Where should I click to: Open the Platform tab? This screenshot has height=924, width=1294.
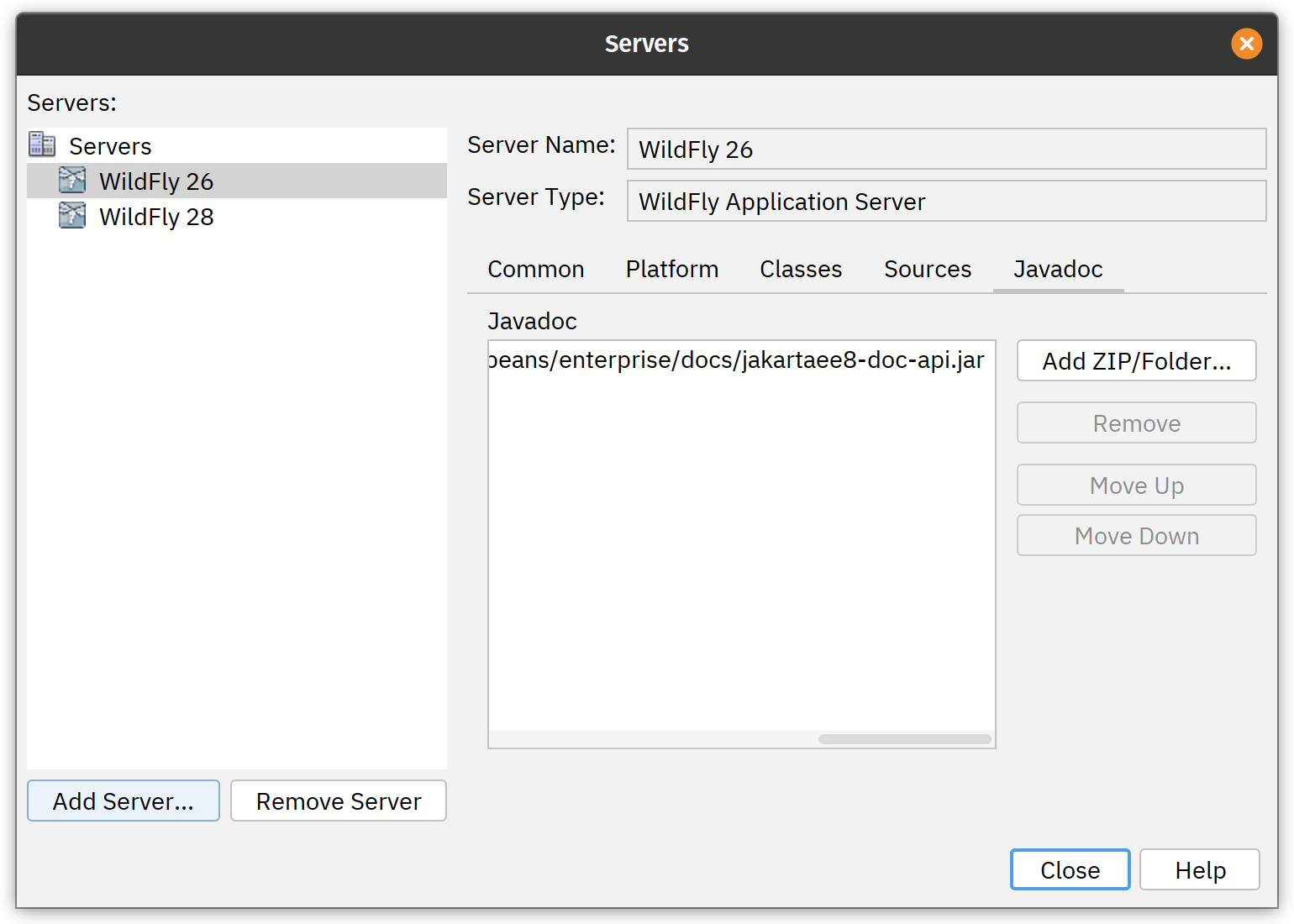672,269
